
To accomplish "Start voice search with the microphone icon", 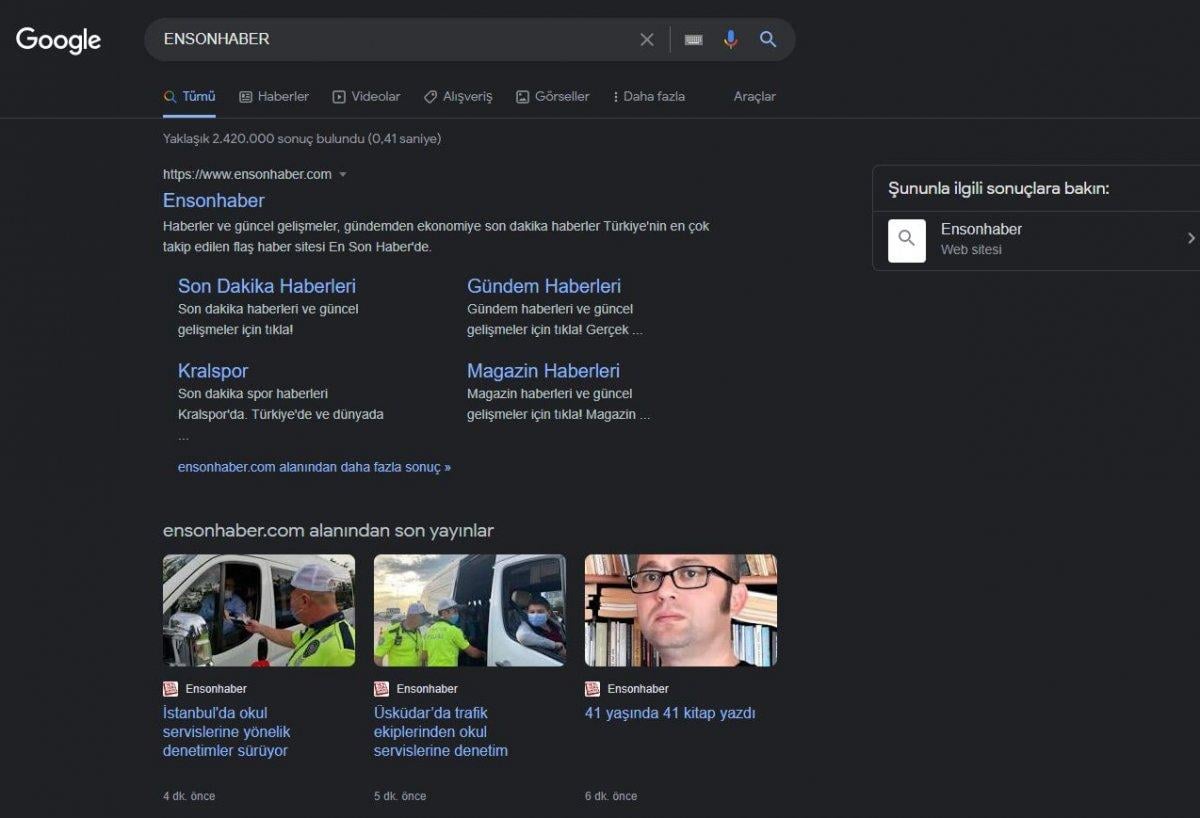I will click(730, 39).
